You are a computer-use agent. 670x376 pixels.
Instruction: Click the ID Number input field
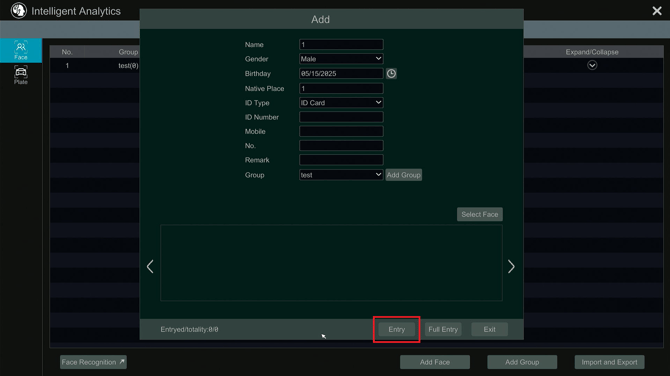(x=341, y=117)
